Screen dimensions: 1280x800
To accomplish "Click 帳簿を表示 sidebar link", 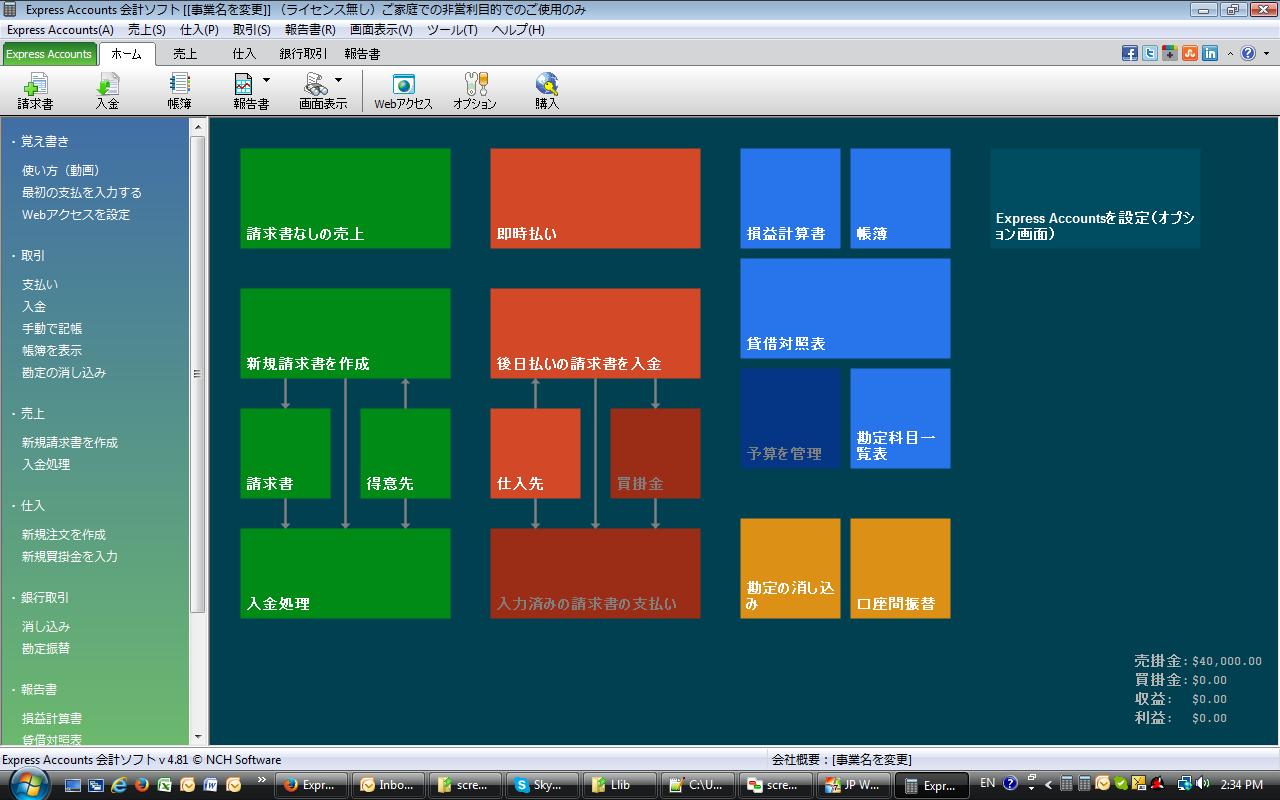I will click(52, 351).
